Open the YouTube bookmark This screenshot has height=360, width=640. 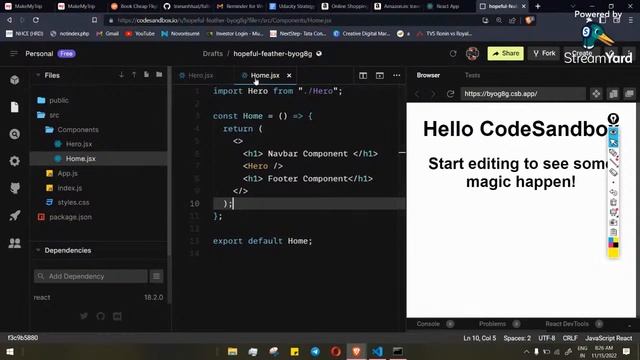pos(140,34)
